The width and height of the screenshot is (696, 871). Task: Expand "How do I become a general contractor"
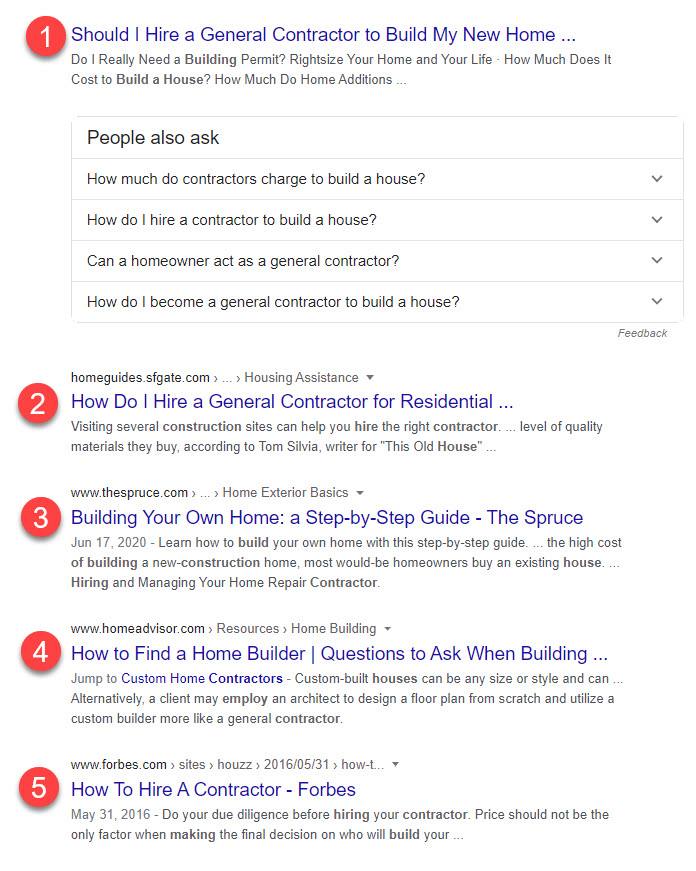pyautogui.click(x=656, y=301)
